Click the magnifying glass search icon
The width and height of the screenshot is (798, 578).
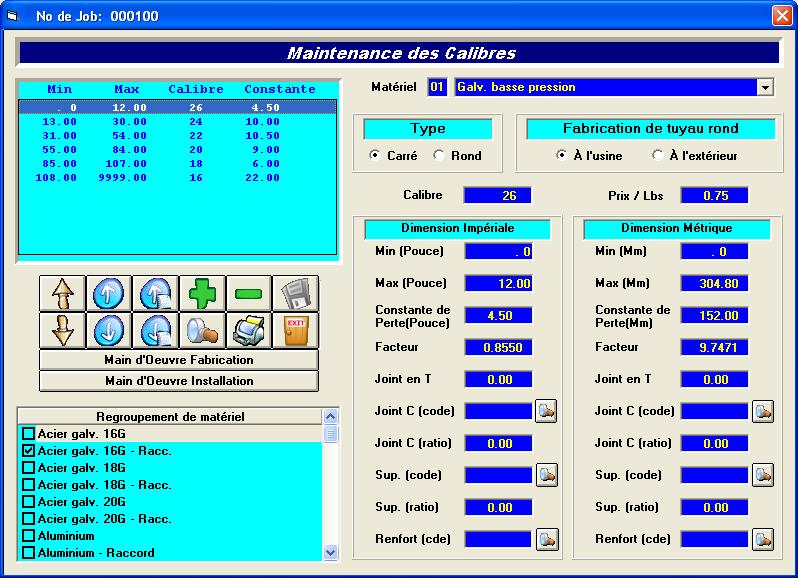tap(202, 330)
